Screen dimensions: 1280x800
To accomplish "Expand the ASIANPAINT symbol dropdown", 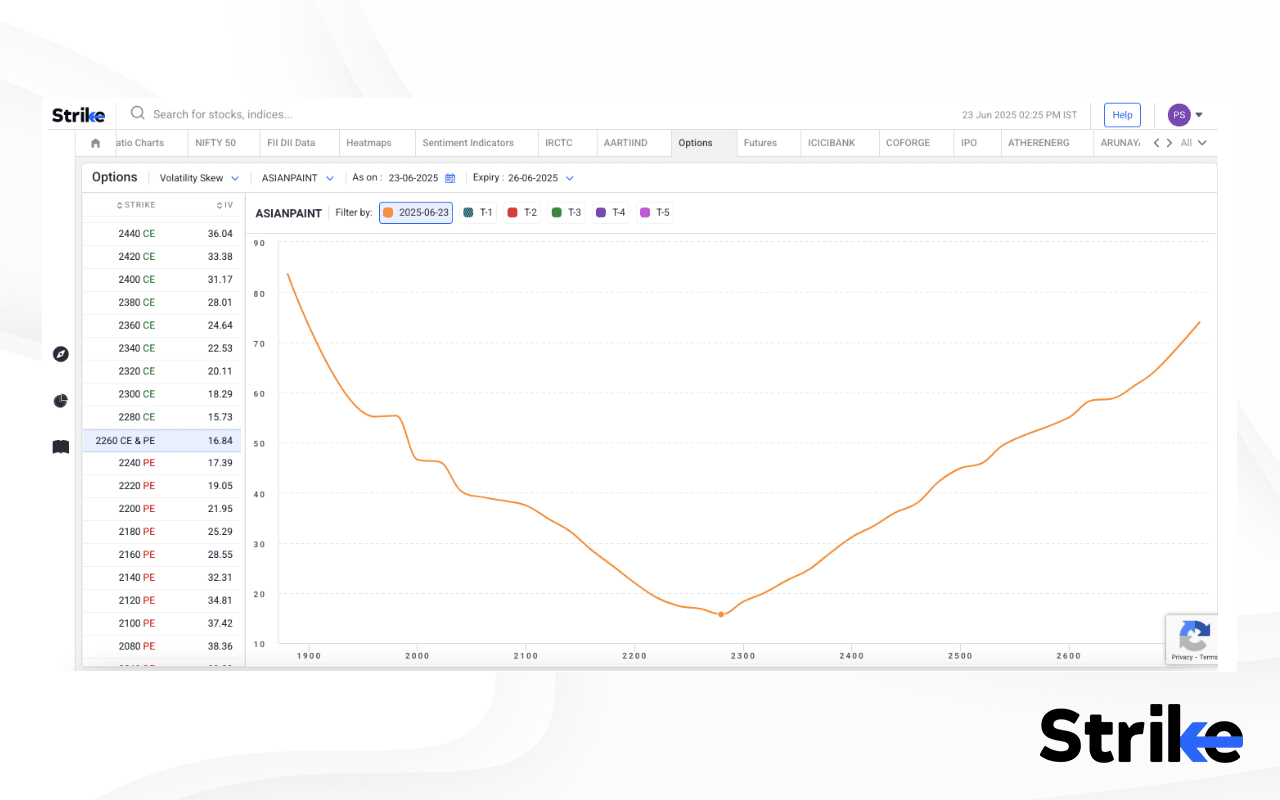I will 297,177.
